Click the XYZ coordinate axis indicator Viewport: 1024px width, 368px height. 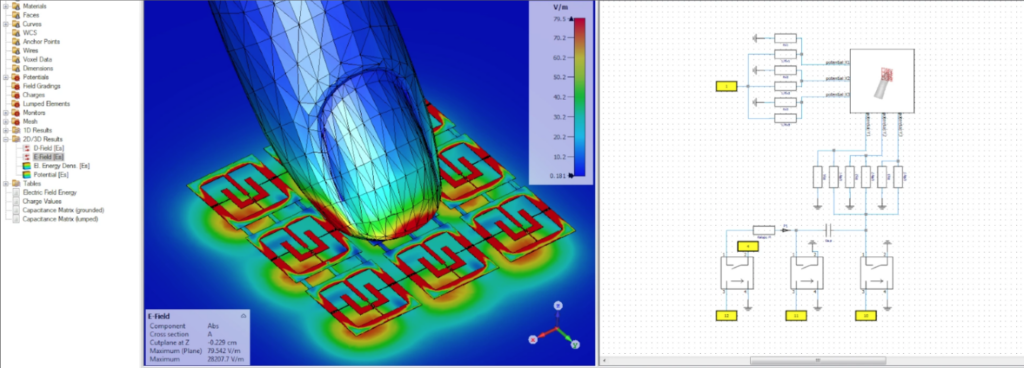[555, 326]
